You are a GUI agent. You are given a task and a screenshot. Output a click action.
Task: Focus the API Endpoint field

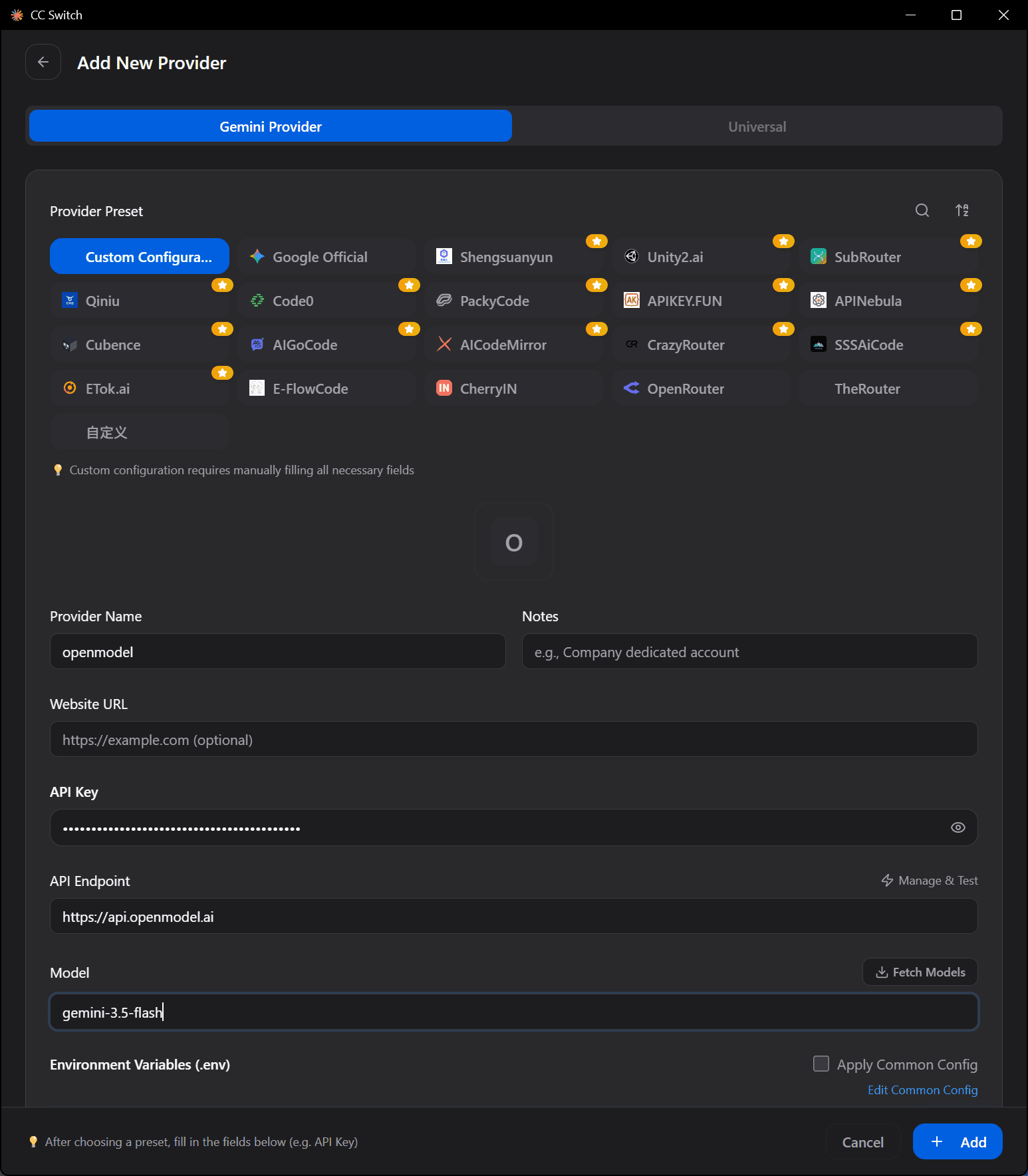513,916
